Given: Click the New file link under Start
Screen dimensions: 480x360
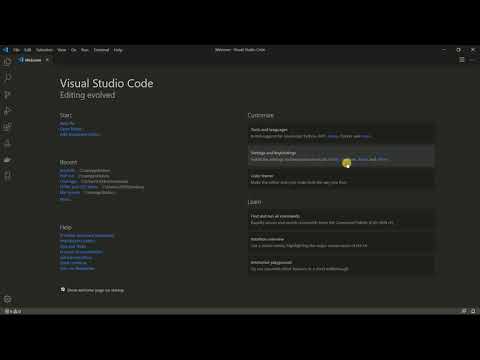Looking at the screenshot, I should coord(67,123).
